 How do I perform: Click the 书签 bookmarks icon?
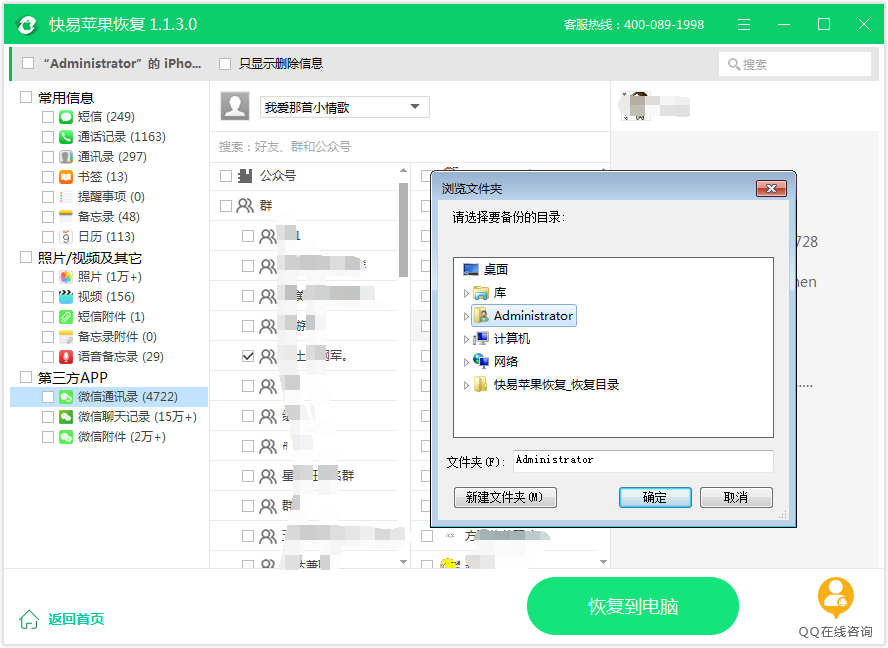[x=66, y=177]
